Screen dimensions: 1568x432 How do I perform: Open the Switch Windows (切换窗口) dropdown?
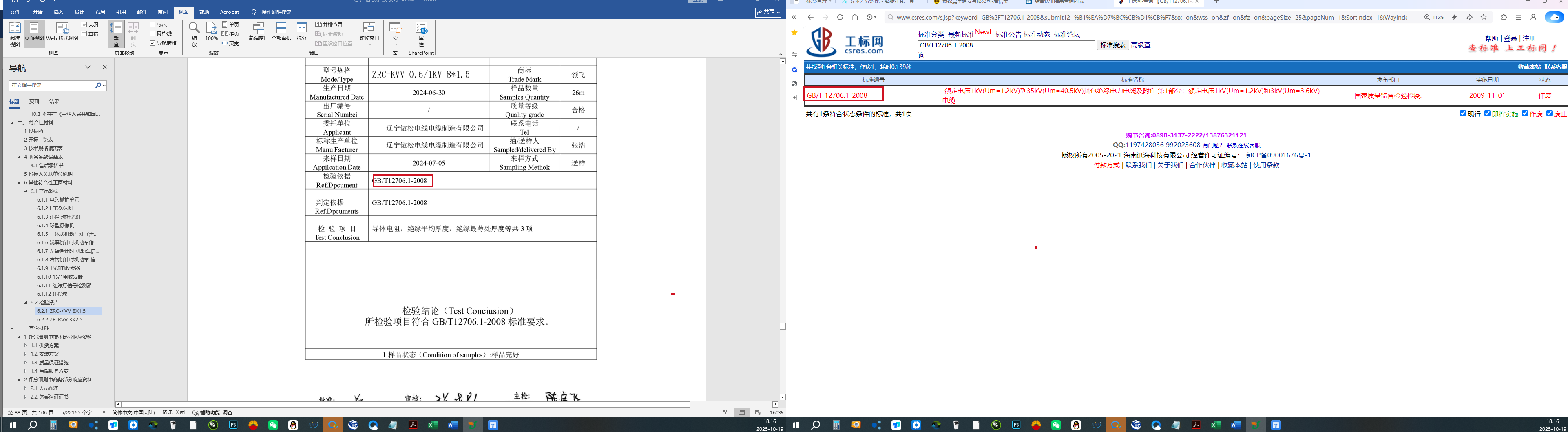click(369, 34)
